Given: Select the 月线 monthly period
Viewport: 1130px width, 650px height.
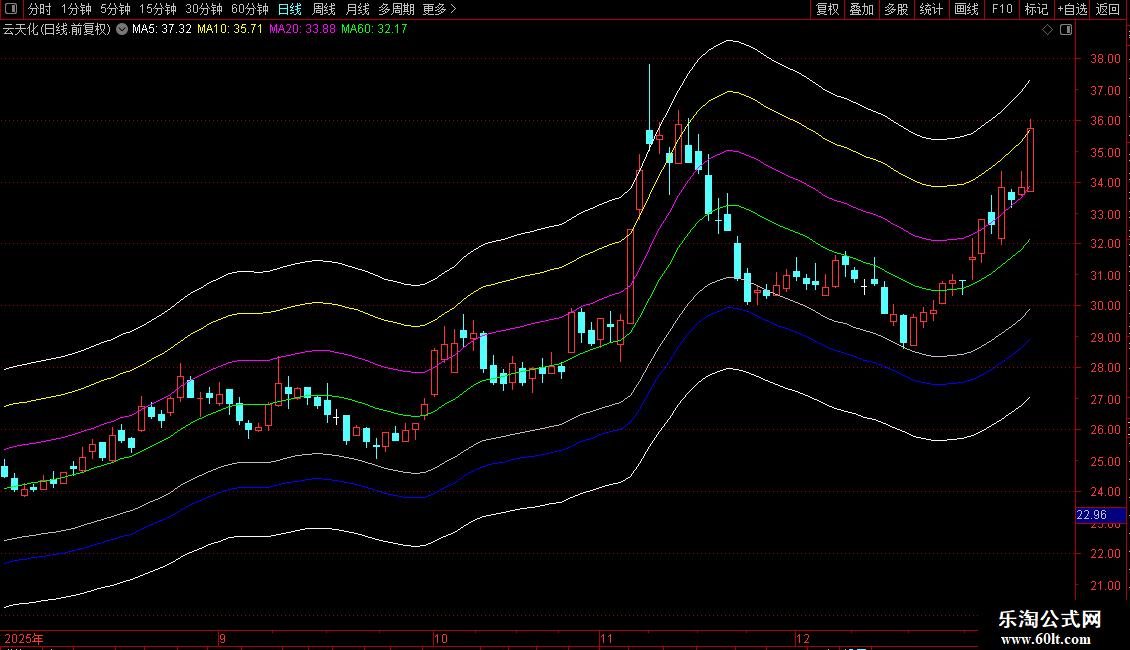Looking at the screenshot, I should (x=357, y=9).
